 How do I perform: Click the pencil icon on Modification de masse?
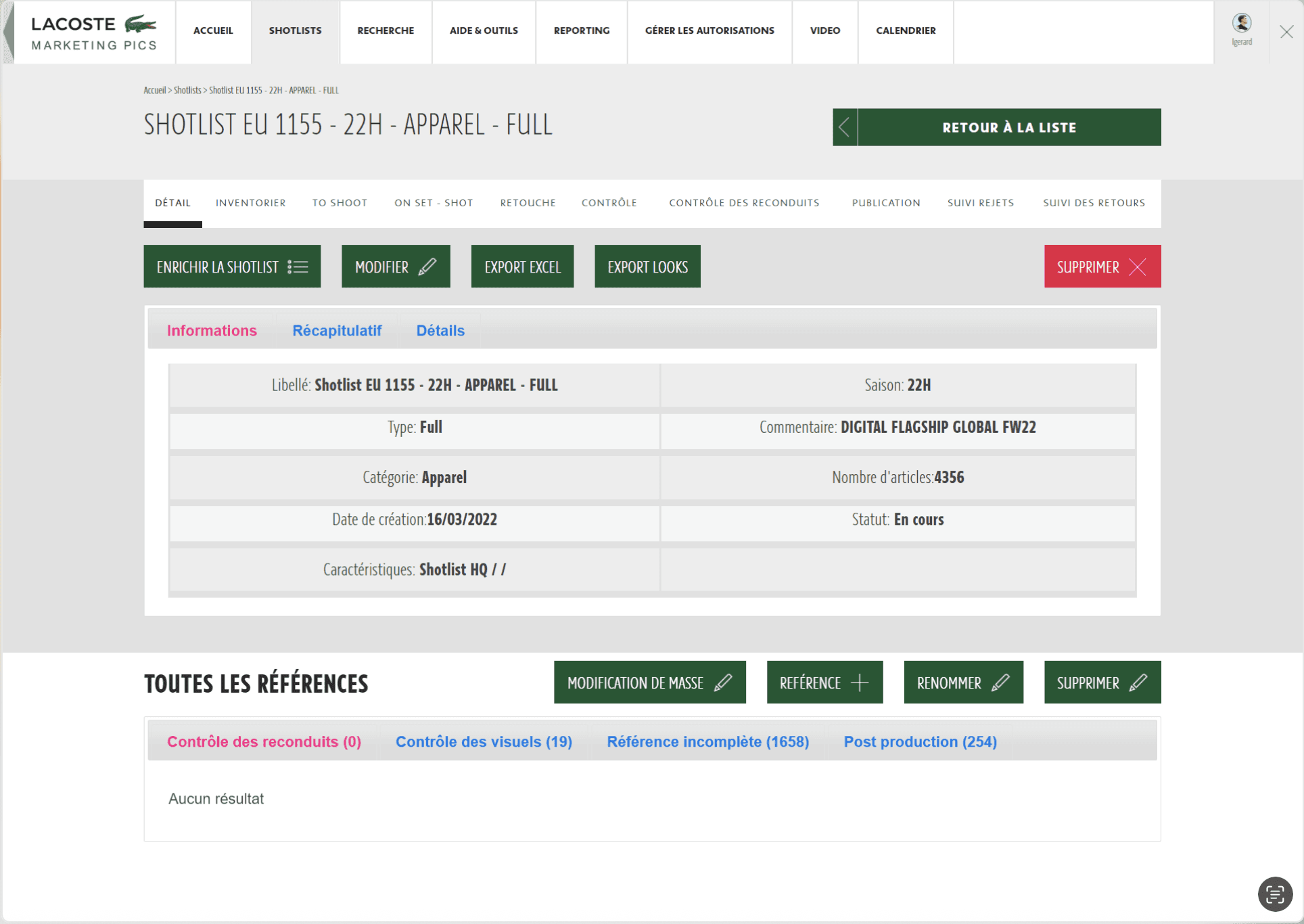(723, 683)
